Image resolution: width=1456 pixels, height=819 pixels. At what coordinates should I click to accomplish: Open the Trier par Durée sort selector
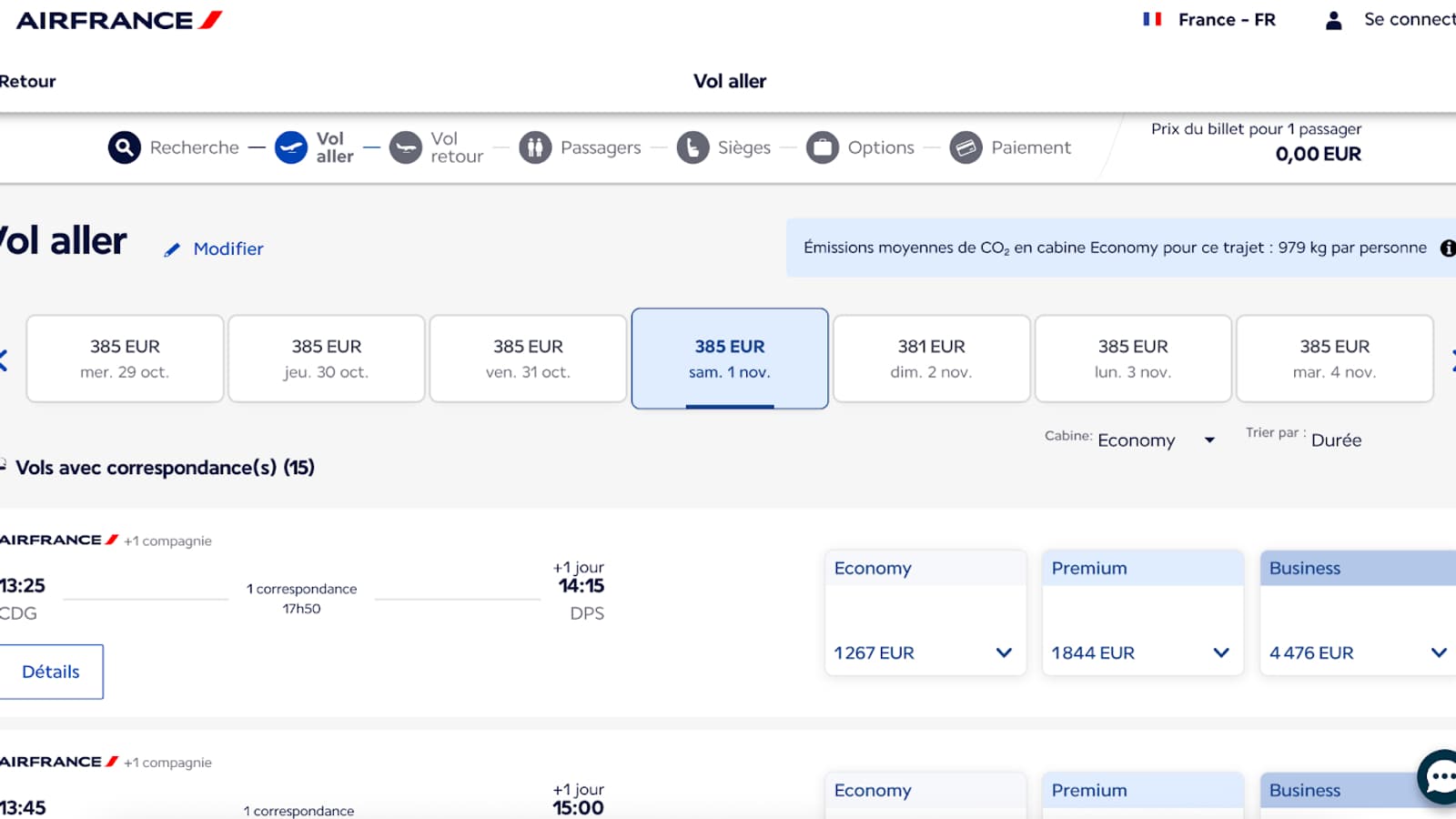point(1335,440)
